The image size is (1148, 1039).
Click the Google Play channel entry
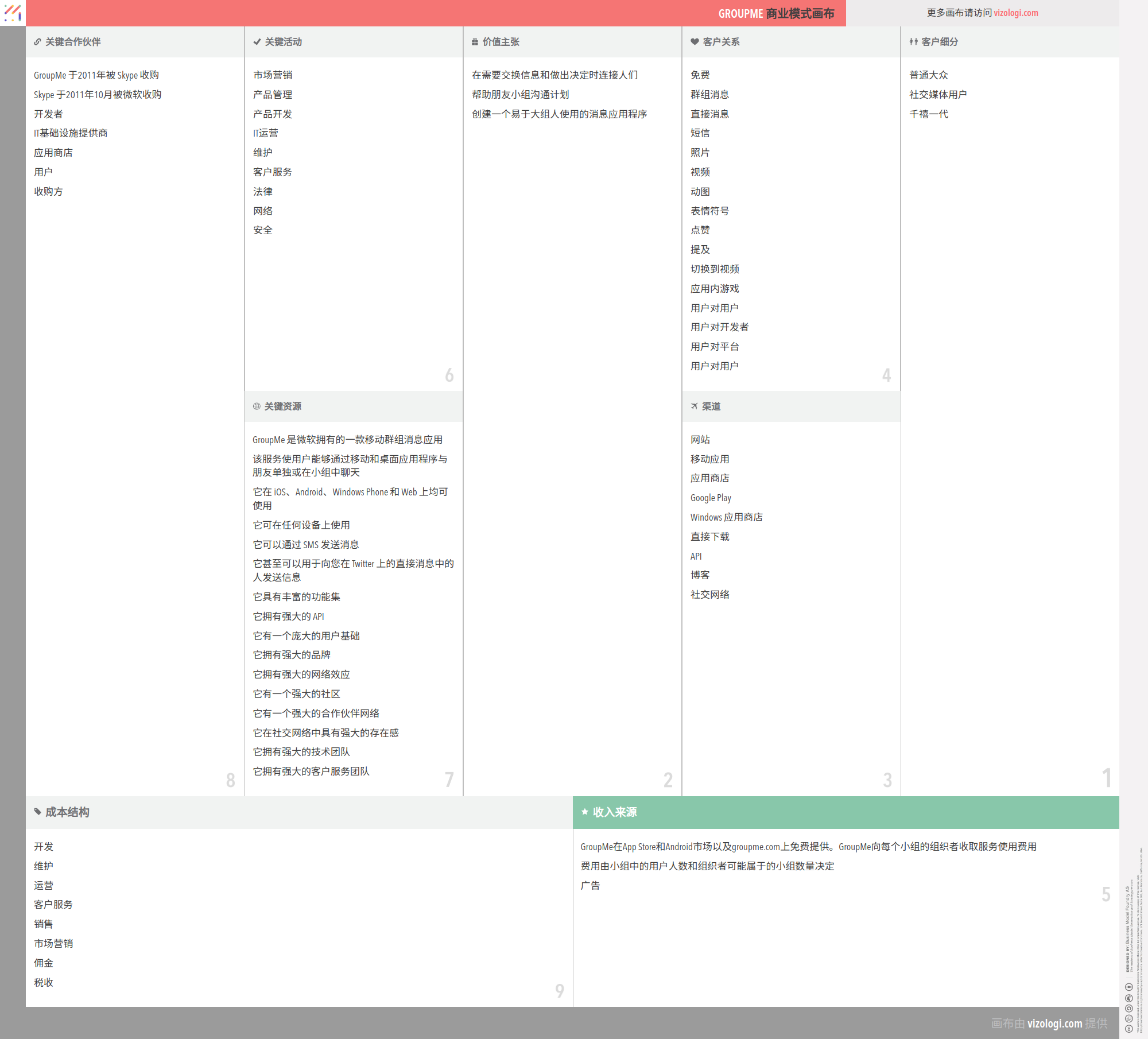tap(711, 498)
